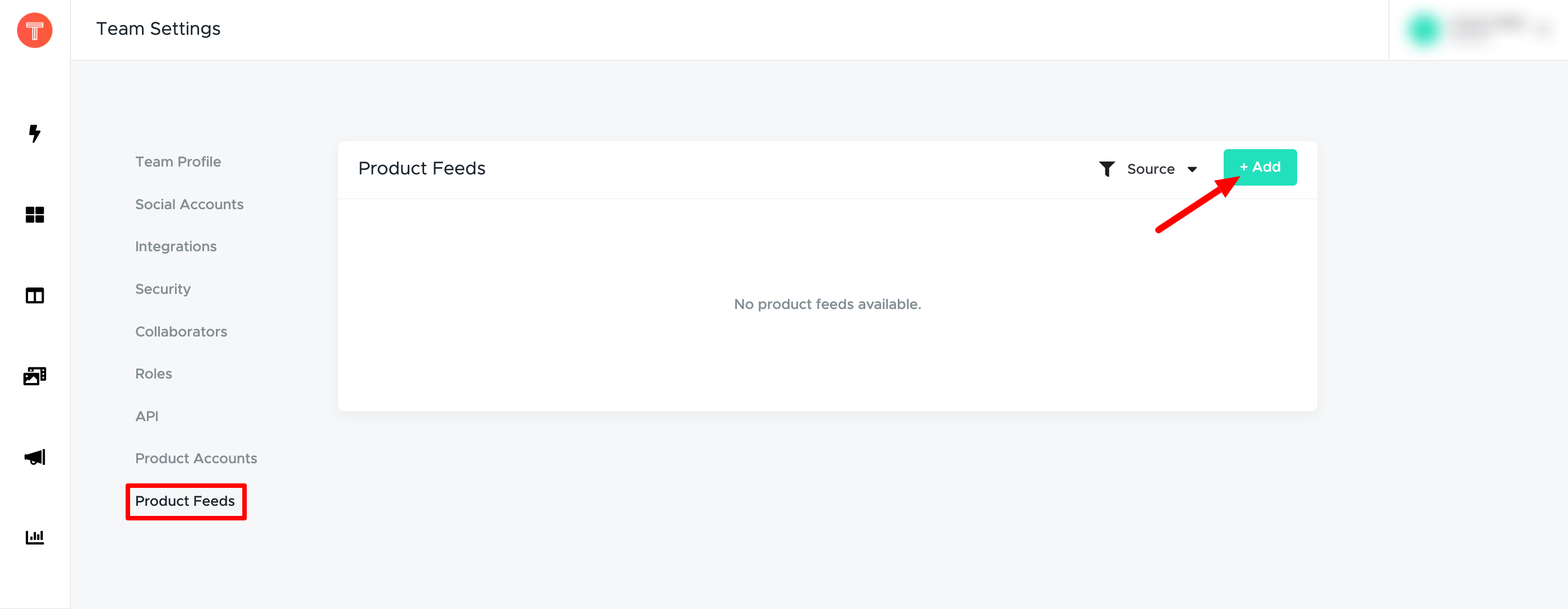Select the columns layout sidebar icon

35,296
